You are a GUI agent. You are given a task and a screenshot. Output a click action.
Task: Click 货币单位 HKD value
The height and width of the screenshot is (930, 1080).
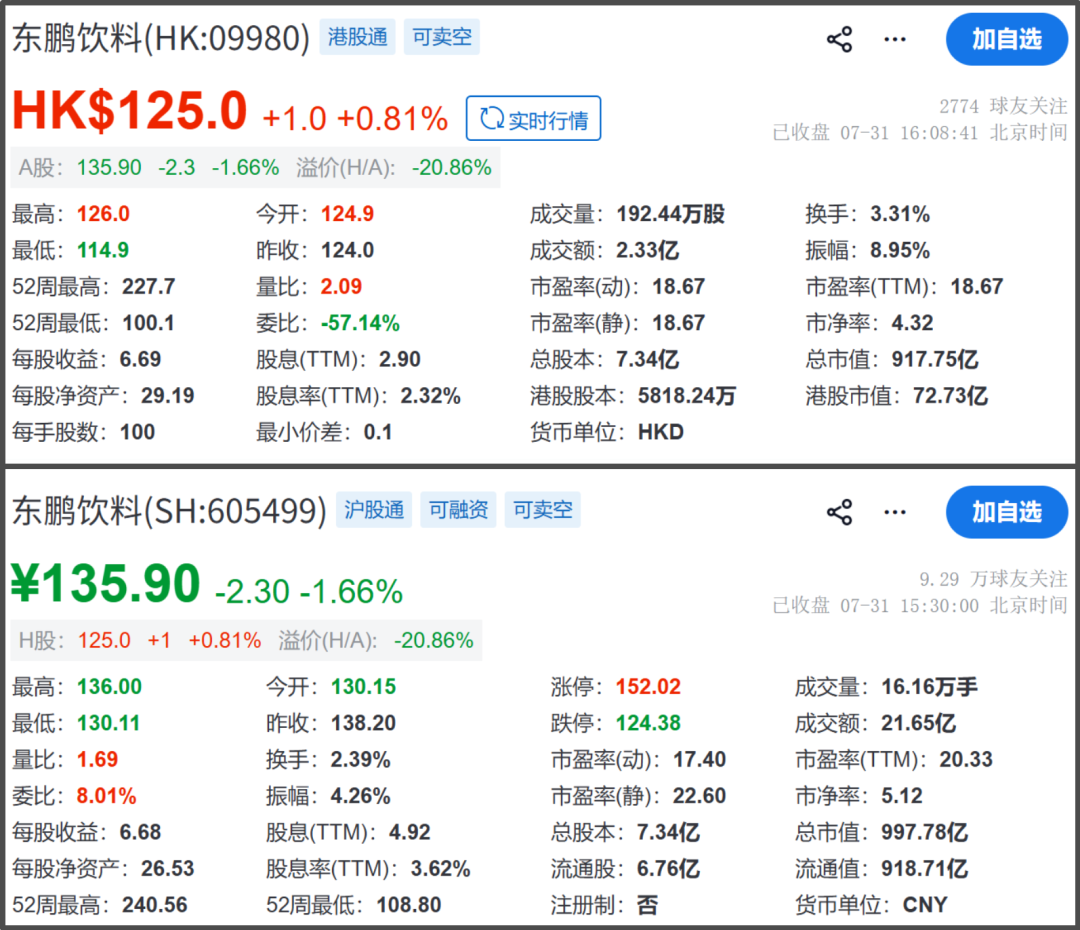tap(661, 433)
